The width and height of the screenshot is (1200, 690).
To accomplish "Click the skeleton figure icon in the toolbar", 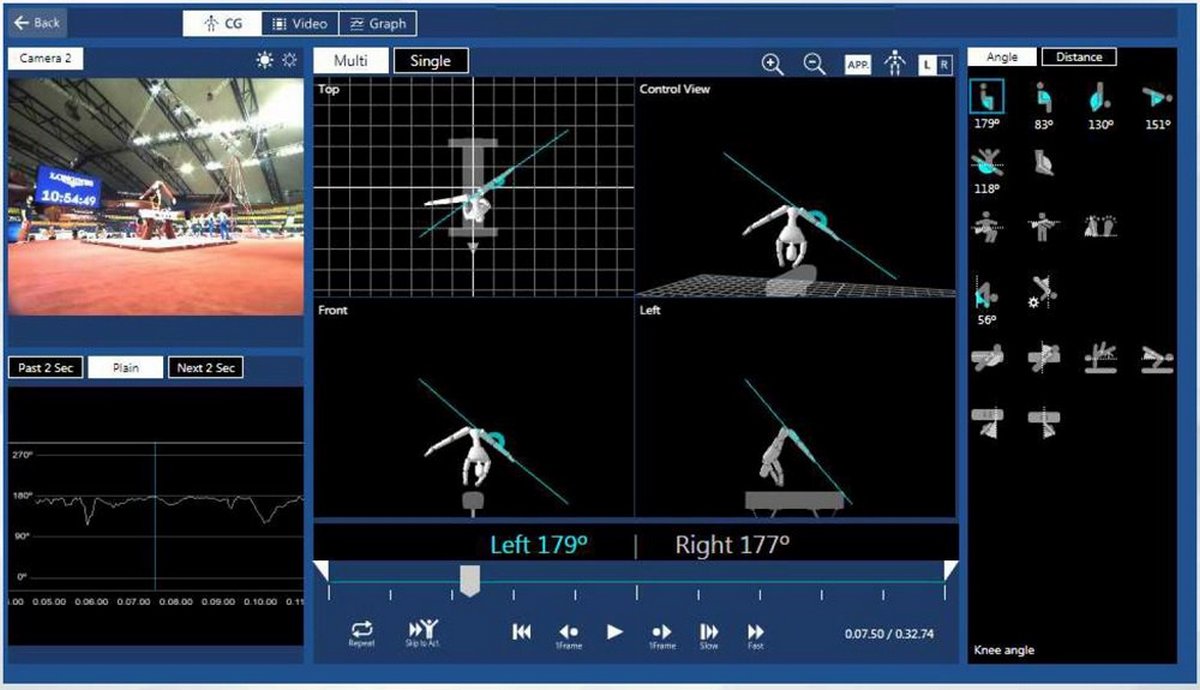I will click(896, 62).
